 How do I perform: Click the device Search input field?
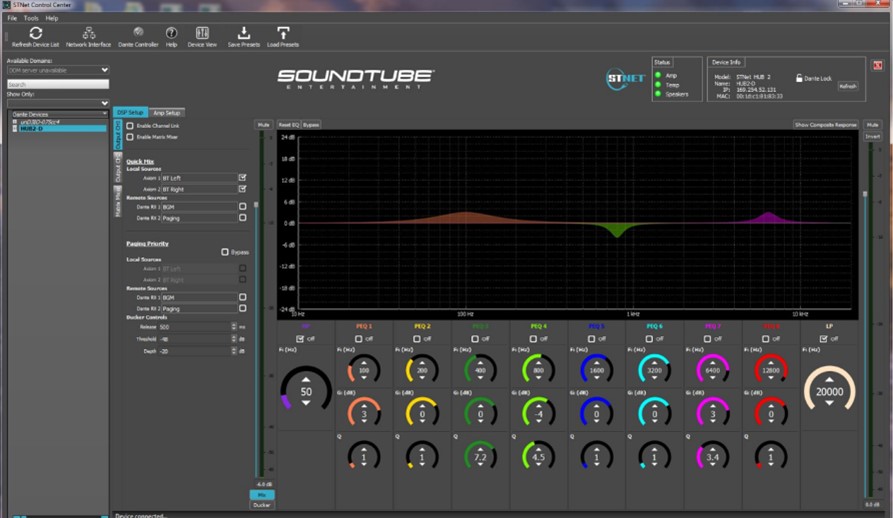click(x=57, y=85)
